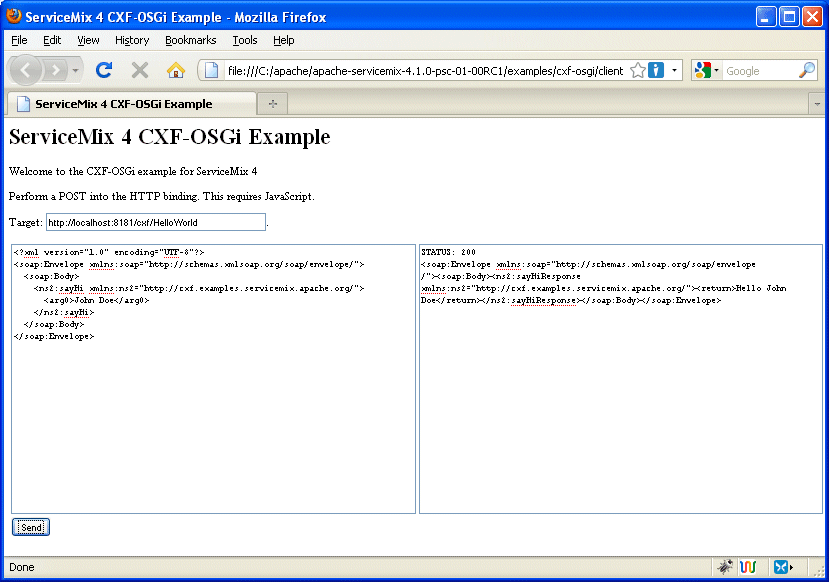Click the 'Done' status bar text

coord(22,567)
